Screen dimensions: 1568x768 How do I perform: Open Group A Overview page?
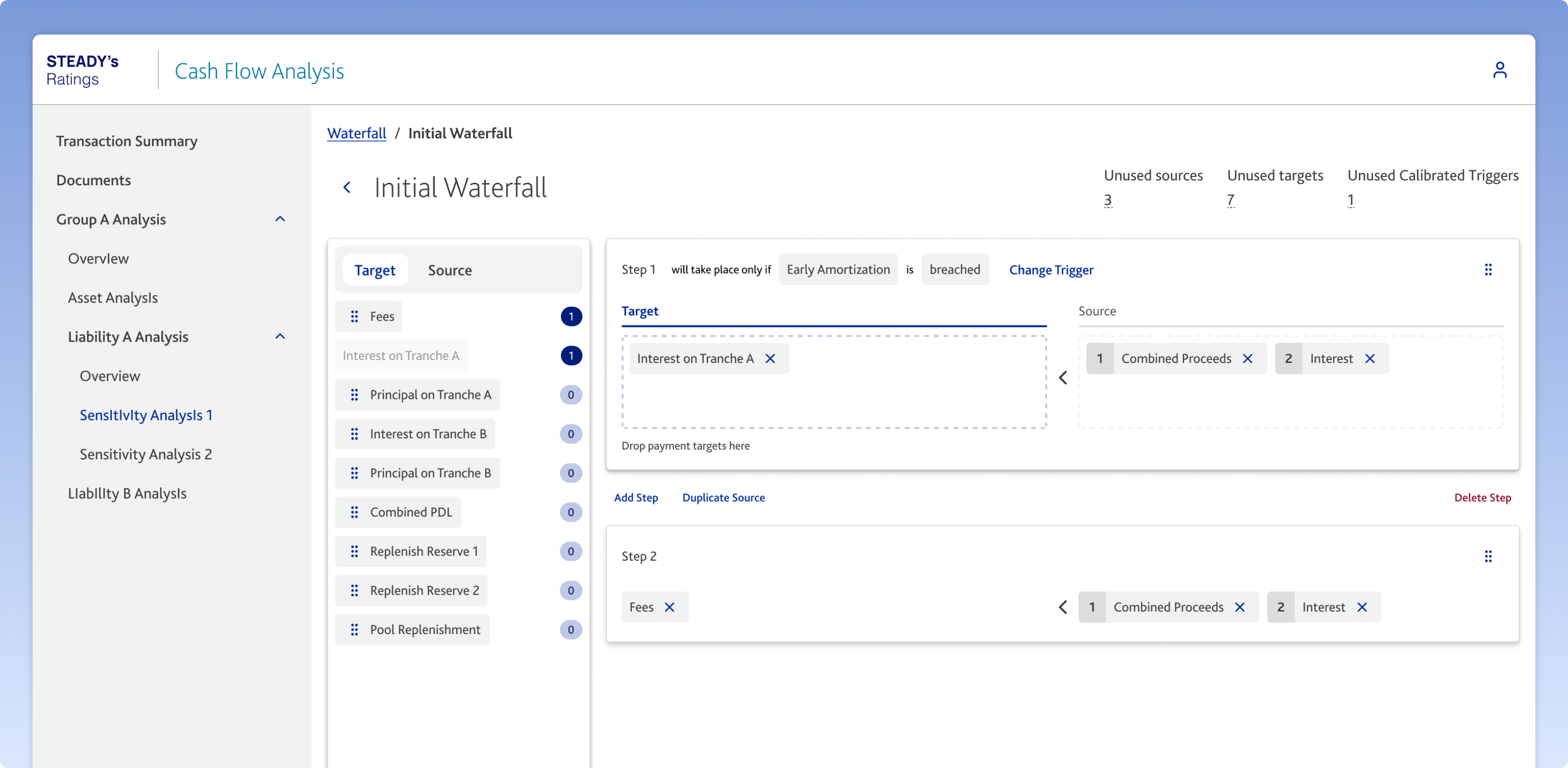click(98, 259)
